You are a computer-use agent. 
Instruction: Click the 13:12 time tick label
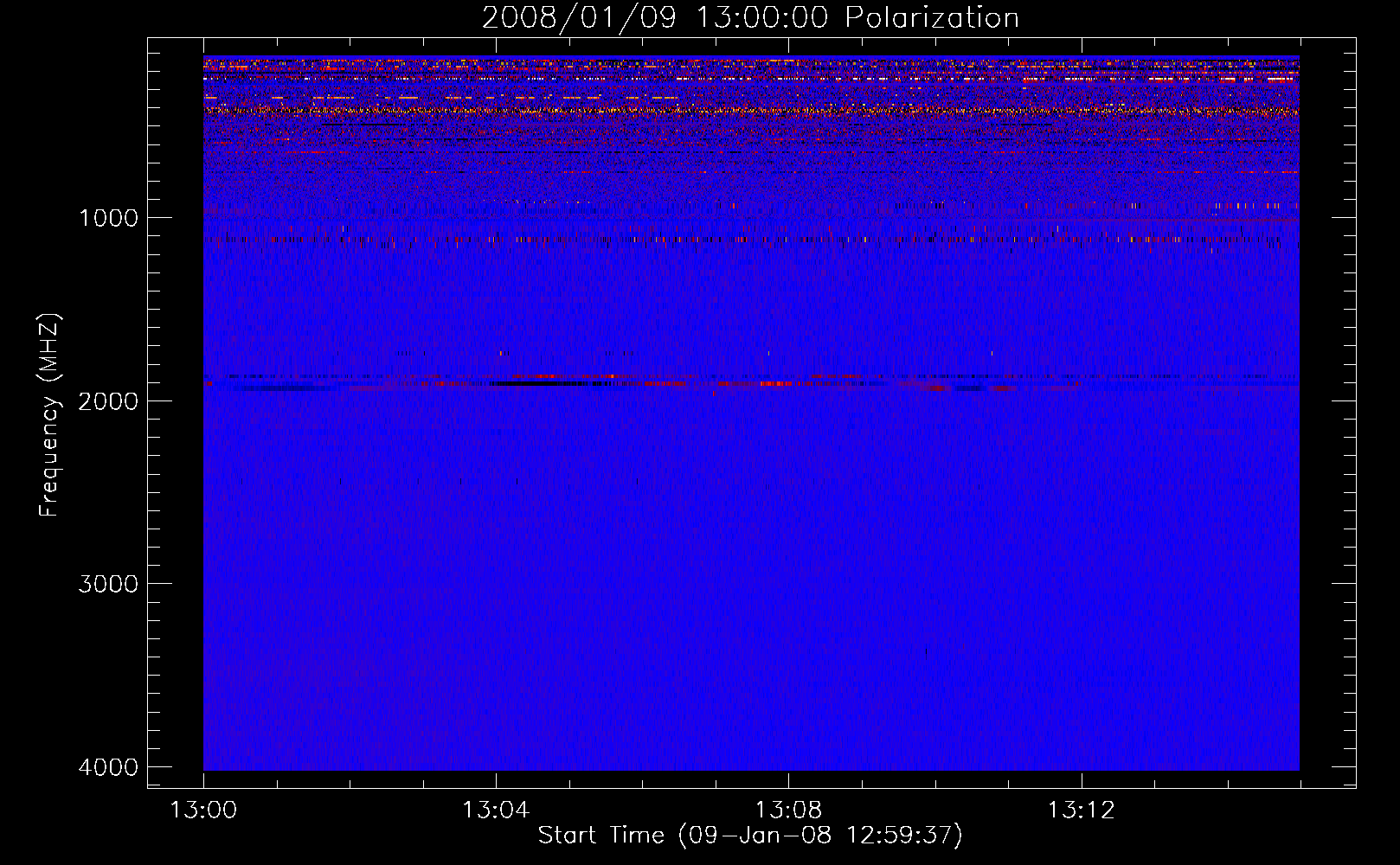pyautogui.click(x=1081, y=811)
